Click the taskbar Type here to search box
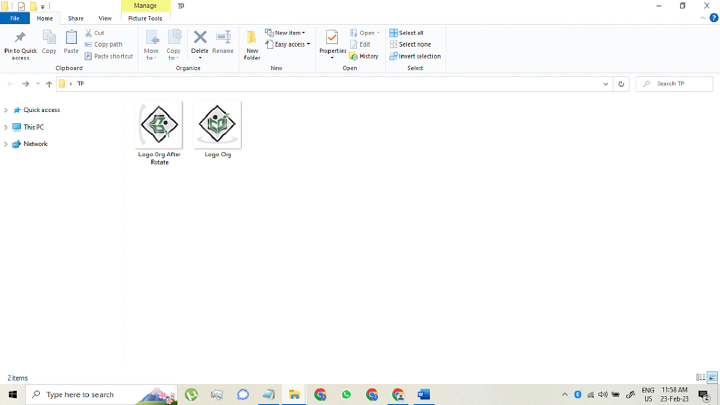The image size is (720, 405). [101, 394]
